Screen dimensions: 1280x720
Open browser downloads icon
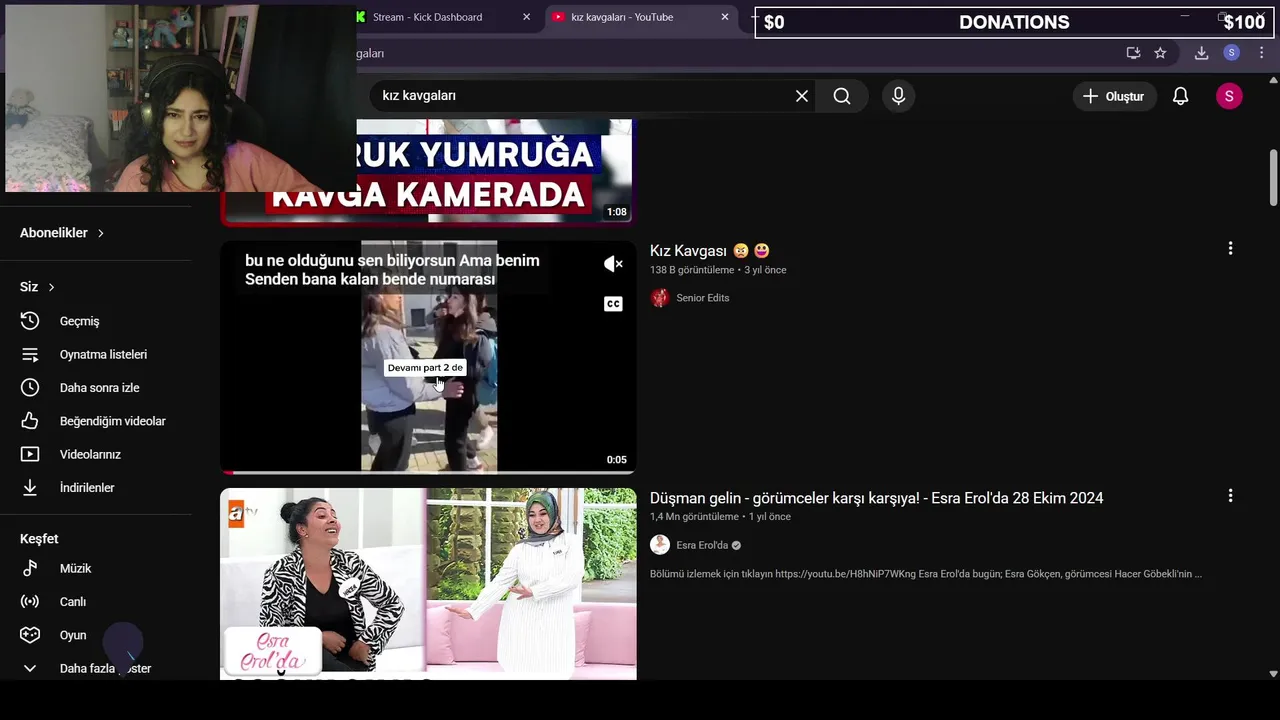pos(1201,53)
